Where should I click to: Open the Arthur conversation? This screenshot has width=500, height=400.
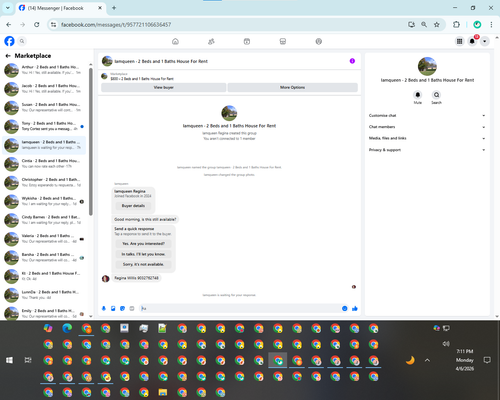pos(44,70)
